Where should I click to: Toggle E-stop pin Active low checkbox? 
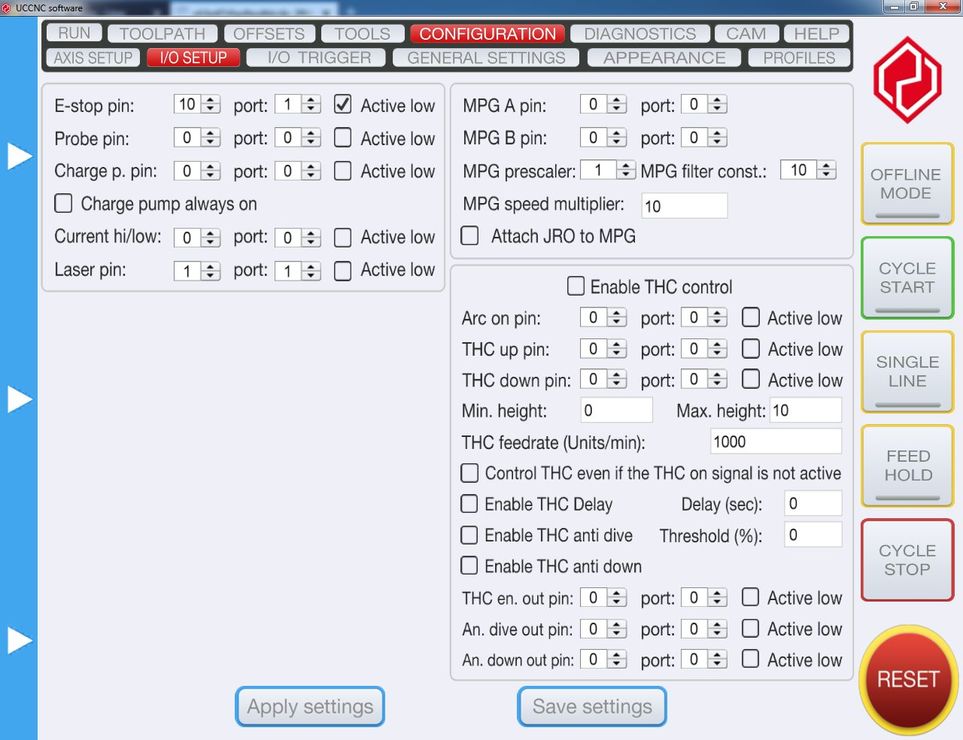point(343,105)
